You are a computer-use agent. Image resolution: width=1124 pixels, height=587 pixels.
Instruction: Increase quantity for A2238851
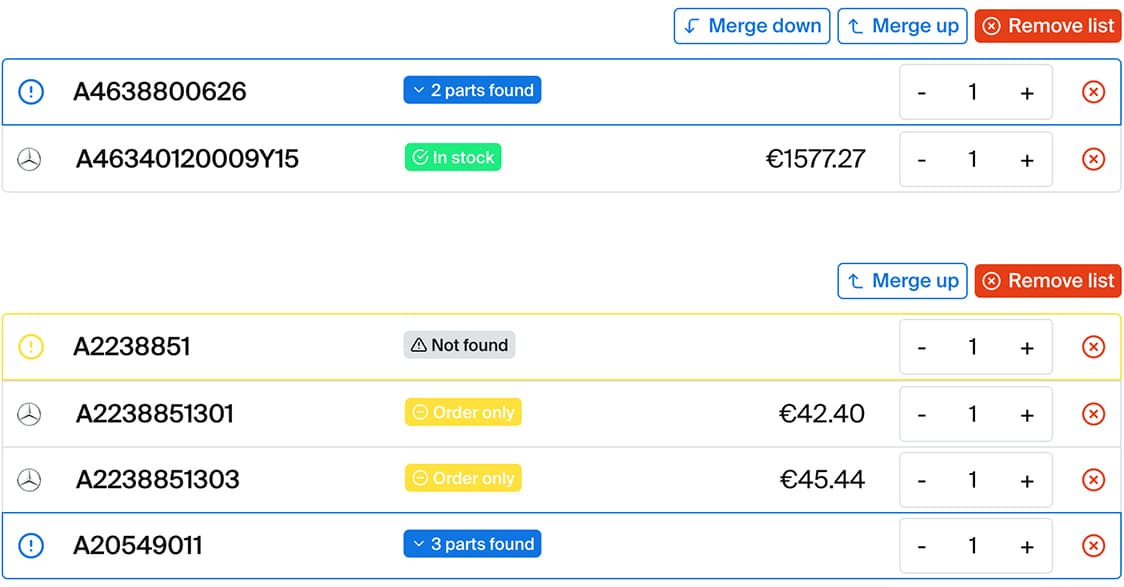1027,348
